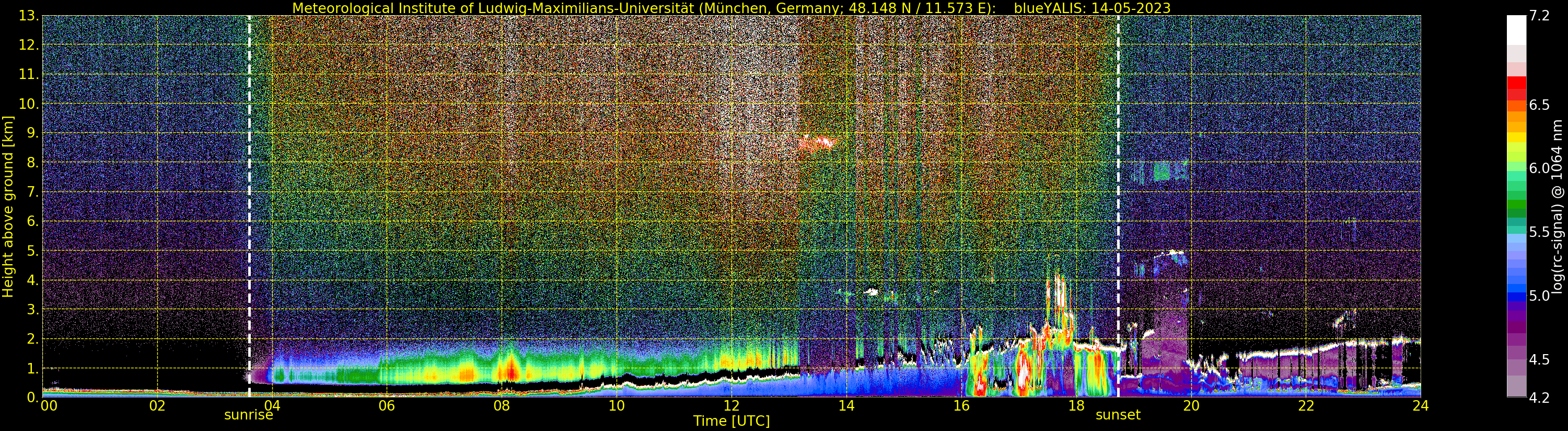1568x431 pixels.
Task: Click the time axis tick '18'
Action: coord(1076,406)
